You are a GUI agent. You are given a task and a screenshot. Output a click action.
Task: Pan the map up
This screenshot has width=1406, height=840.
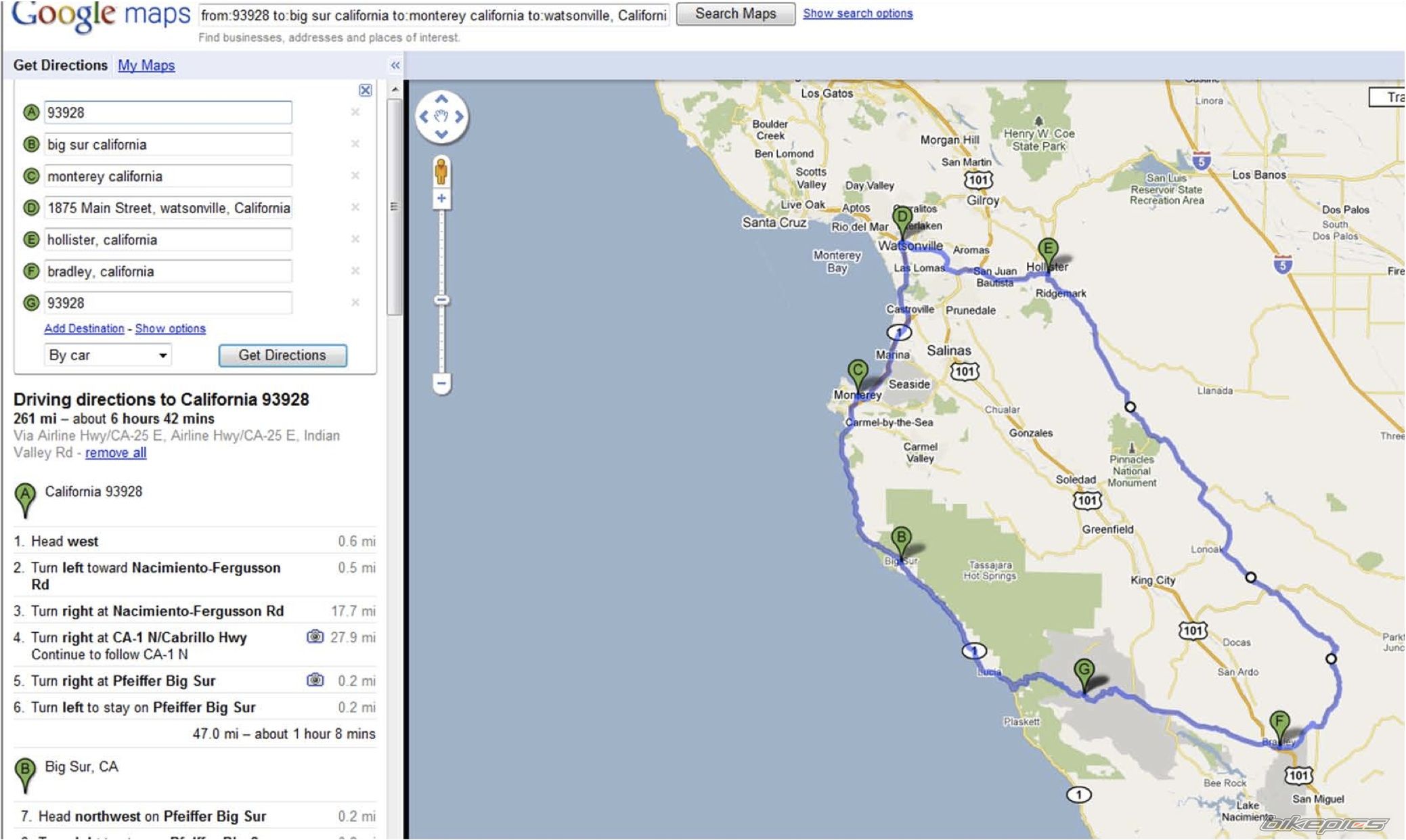point(441,100)
